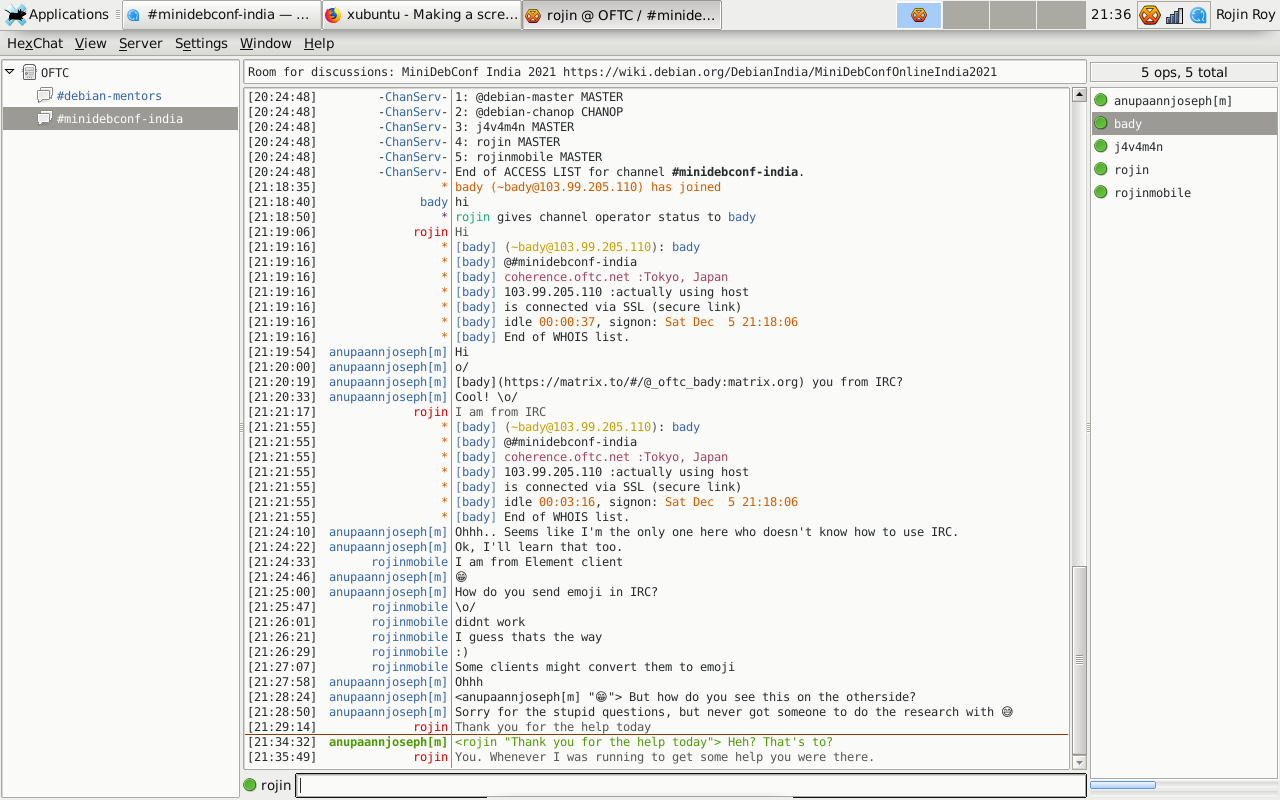Viewport: 1280px width, 800px height.
Task: Click the blue messenger tray icon
Action: click(1198, 15)
